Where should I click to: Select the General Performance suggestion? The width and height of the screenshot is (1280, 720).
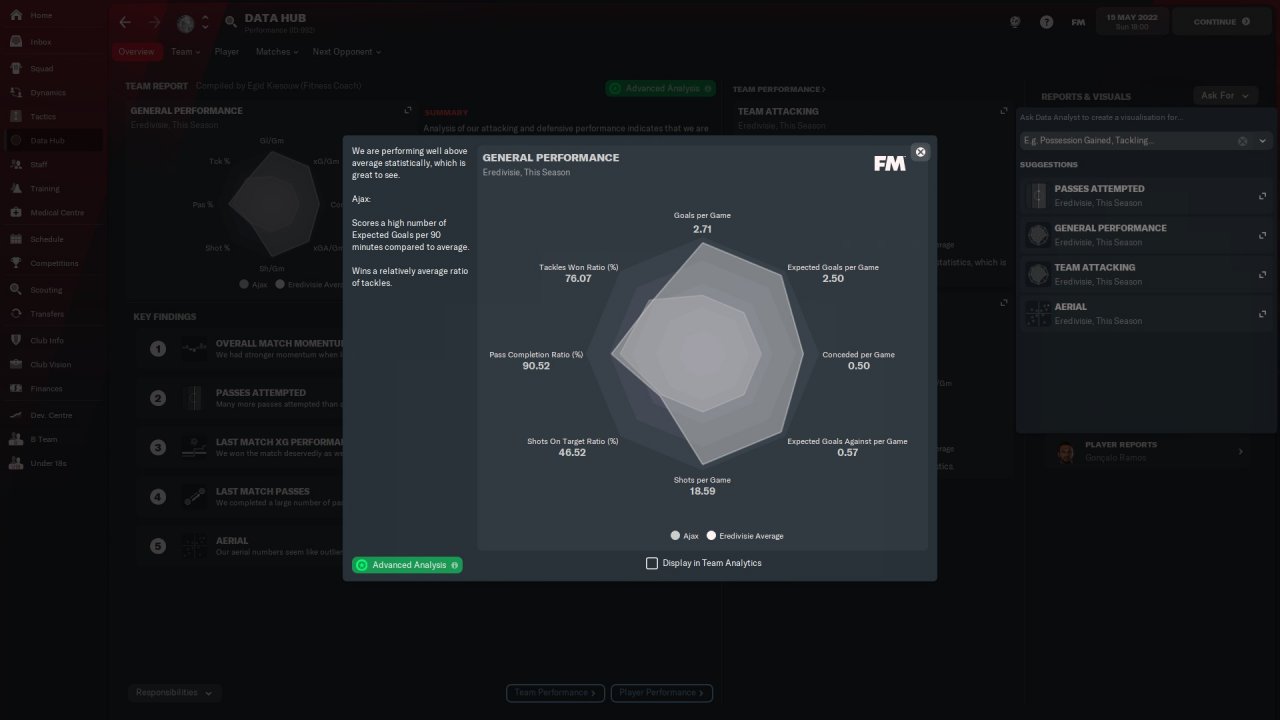(x=1145, y=235)
